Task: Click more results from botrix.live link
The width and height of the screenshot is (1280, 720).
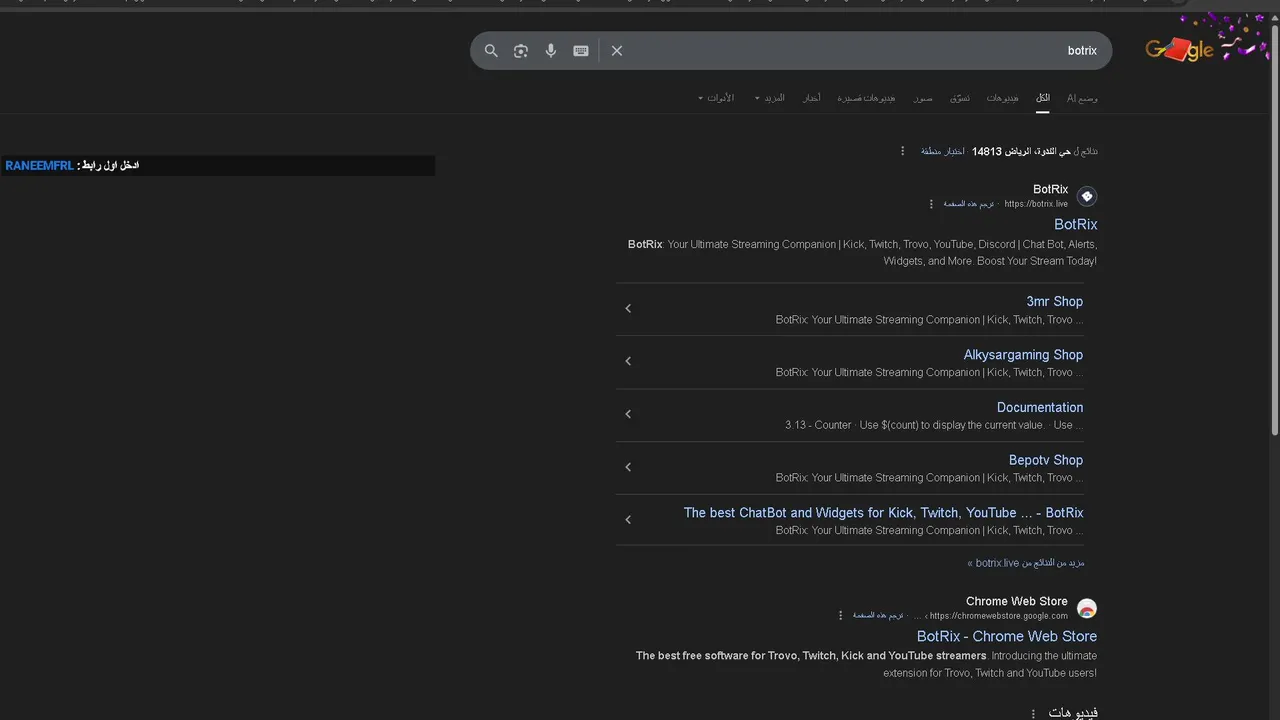Action: coord(1026,563)
